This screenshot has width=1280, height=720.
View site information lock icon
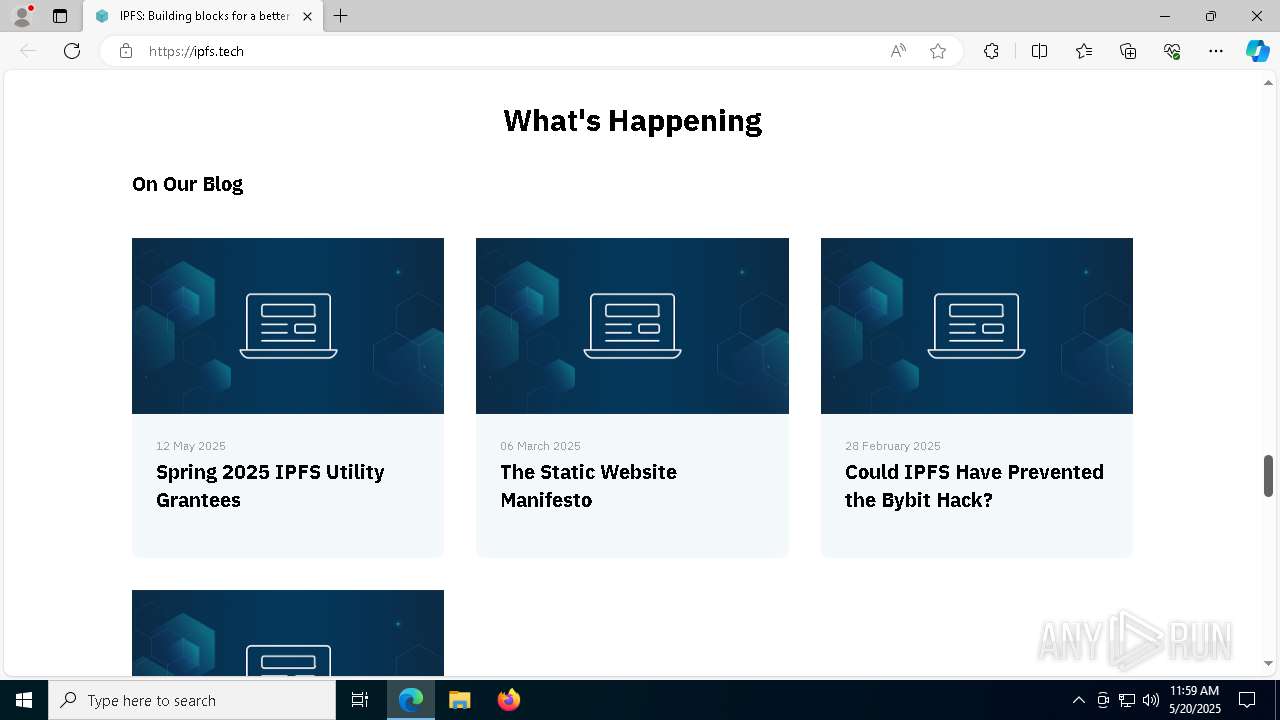coord(125,51)
